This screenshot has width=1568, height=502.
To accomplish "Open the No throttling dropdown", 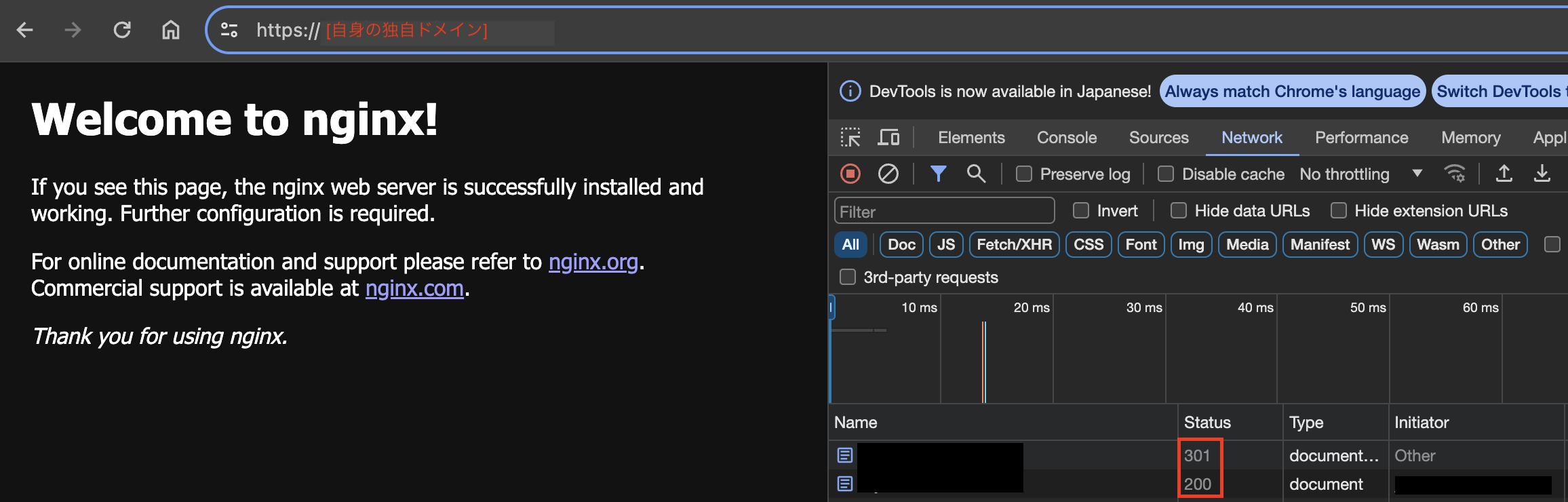I will 1361,174.
